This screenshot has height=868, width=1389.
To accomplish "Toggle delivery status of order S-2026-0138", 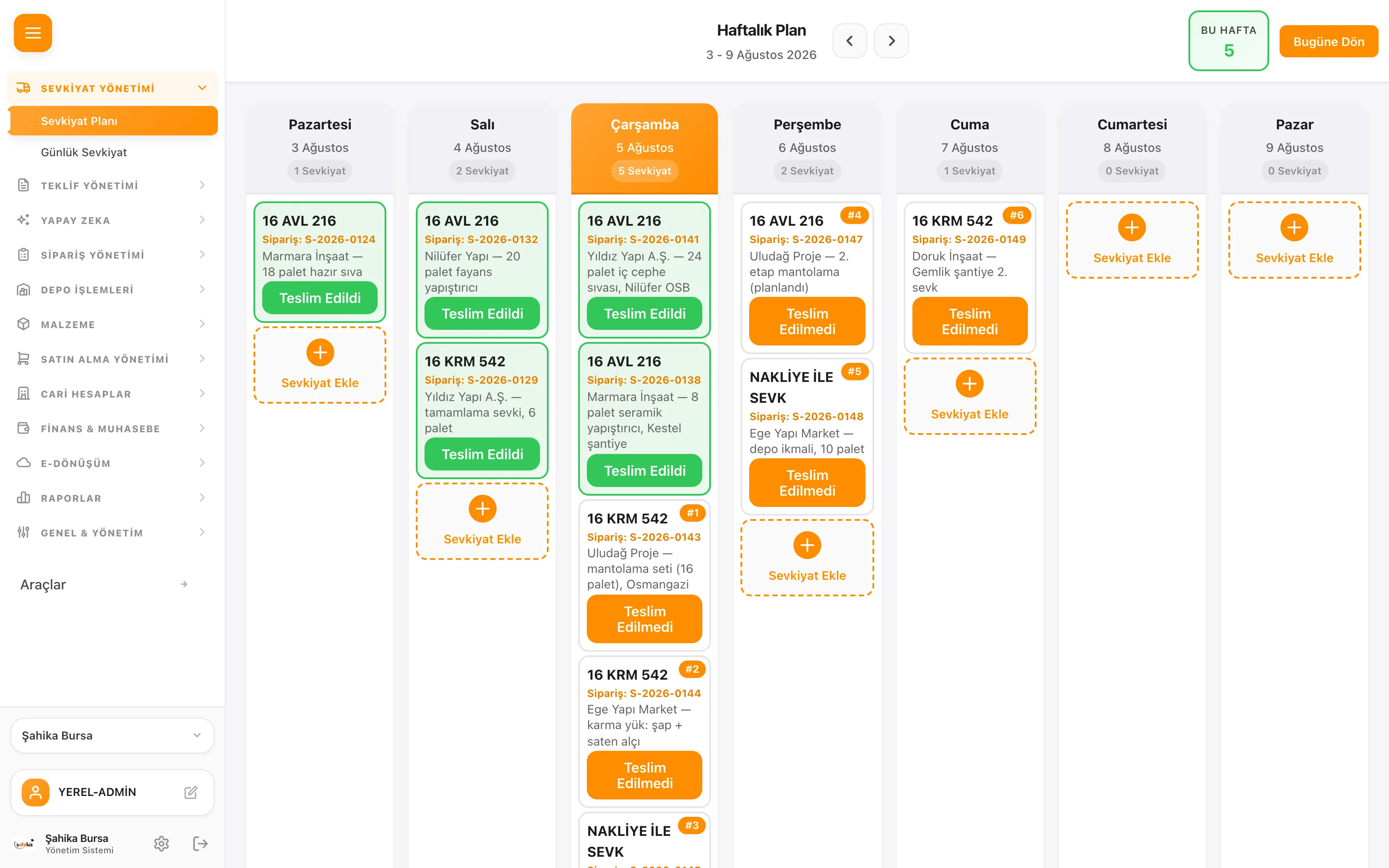I will point(645,471).
